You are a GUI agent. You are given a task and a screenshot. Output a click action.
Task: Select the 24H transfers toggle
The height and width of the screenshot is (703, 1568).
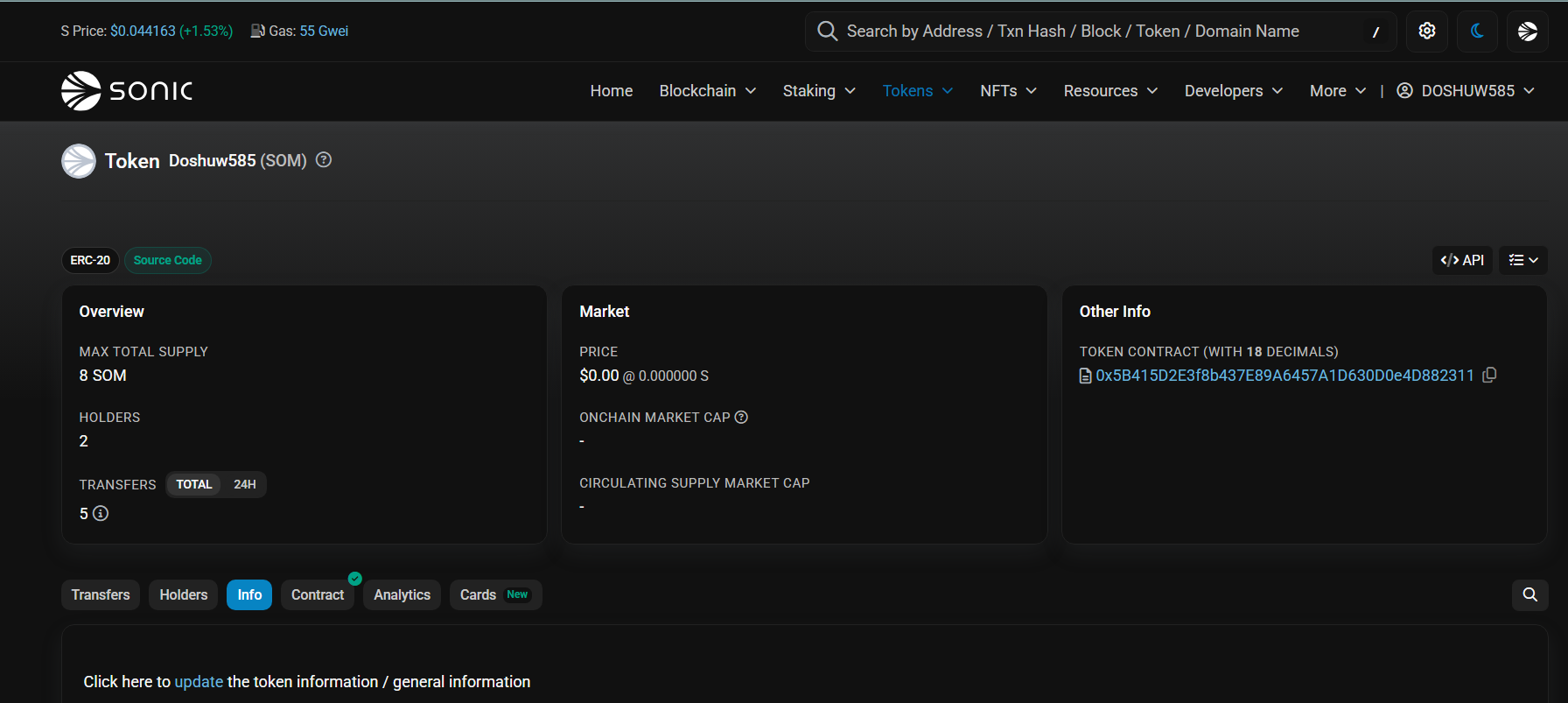tap(245, 484)
